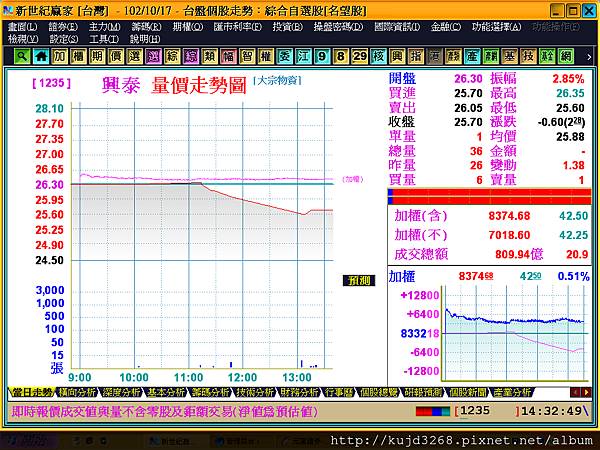
Task: Go to the home screen icon
Action: [x=41, y=57]
